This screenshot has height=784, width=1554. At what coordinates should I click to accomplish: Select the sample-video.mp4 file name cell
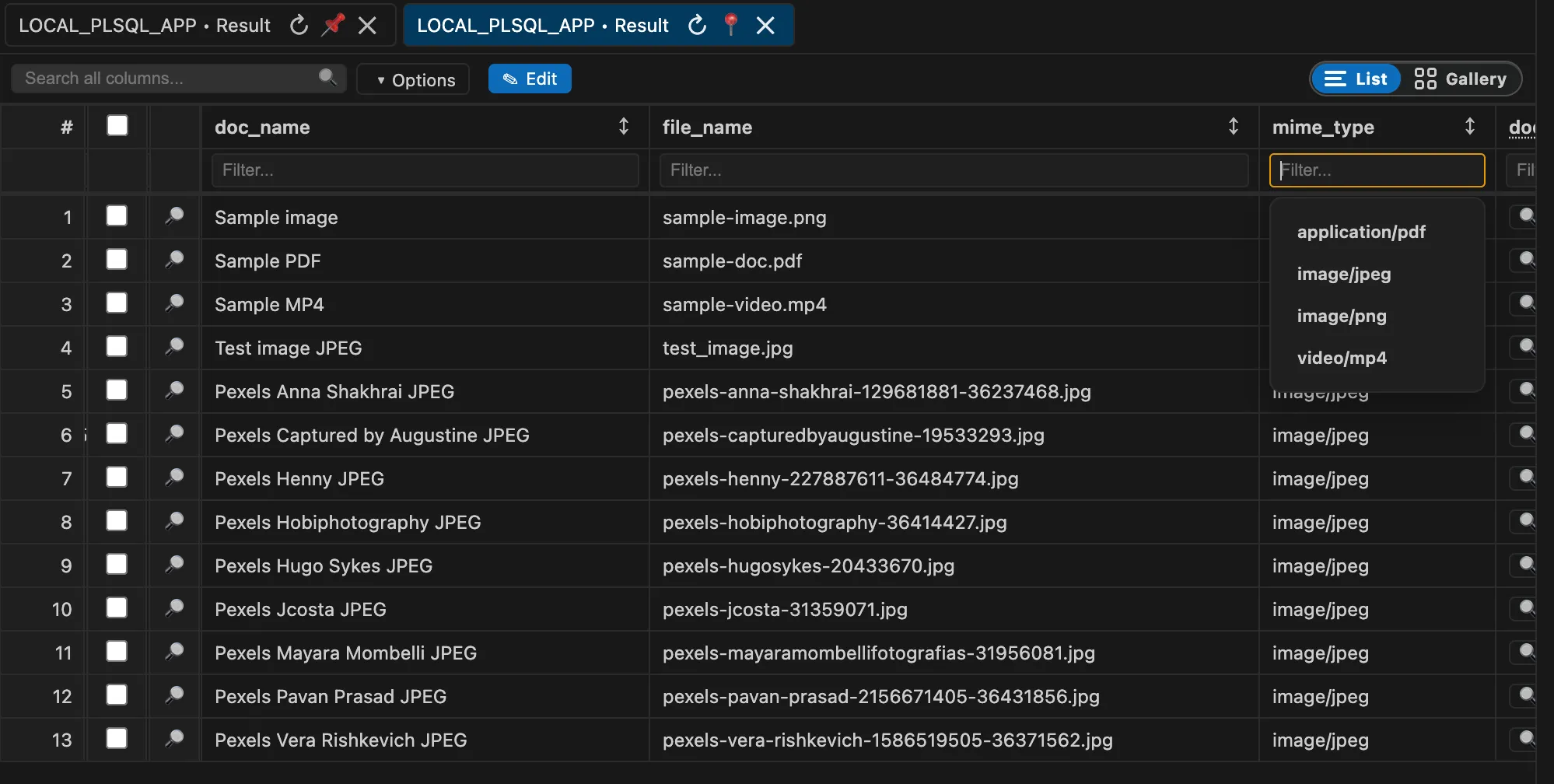click(x=954, y=304)
